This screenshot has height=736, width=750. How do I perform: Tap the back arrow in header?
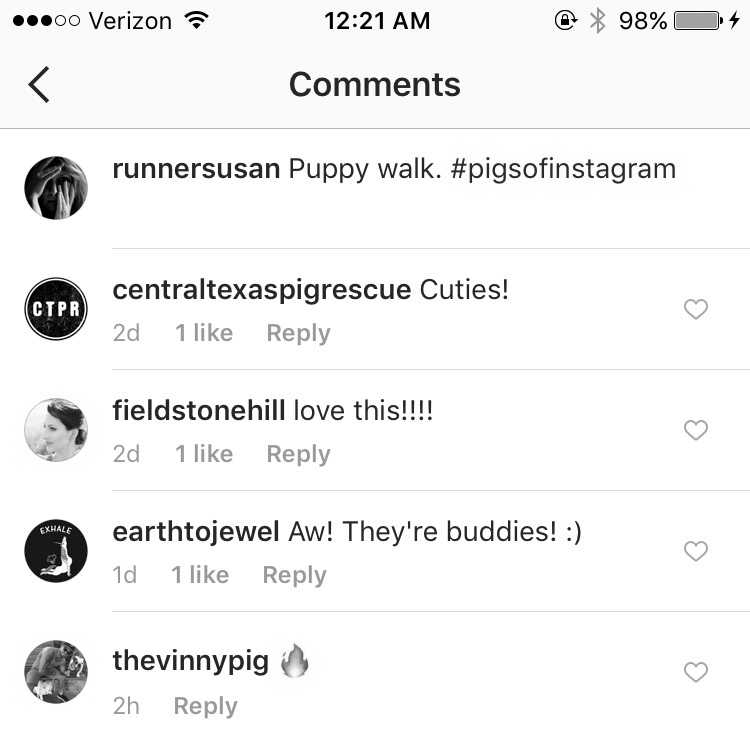39,85
